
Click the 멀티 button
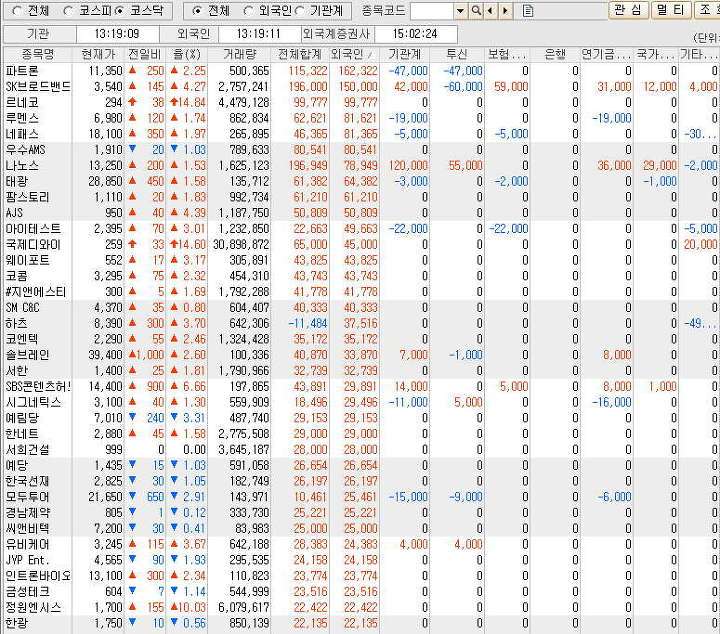[x=671, y=10]
